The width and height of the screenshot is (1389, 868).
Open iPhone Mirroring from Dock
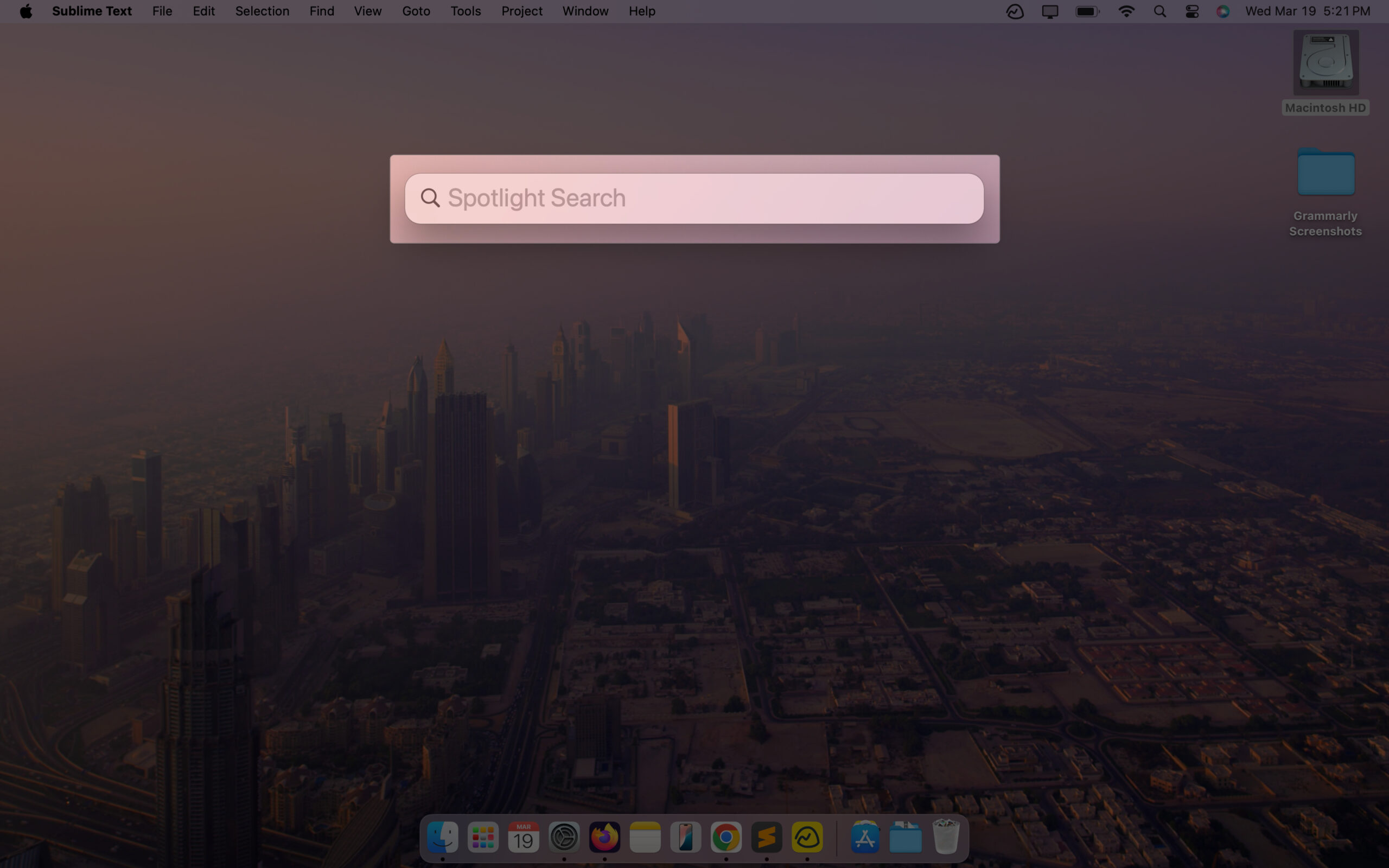685,838
